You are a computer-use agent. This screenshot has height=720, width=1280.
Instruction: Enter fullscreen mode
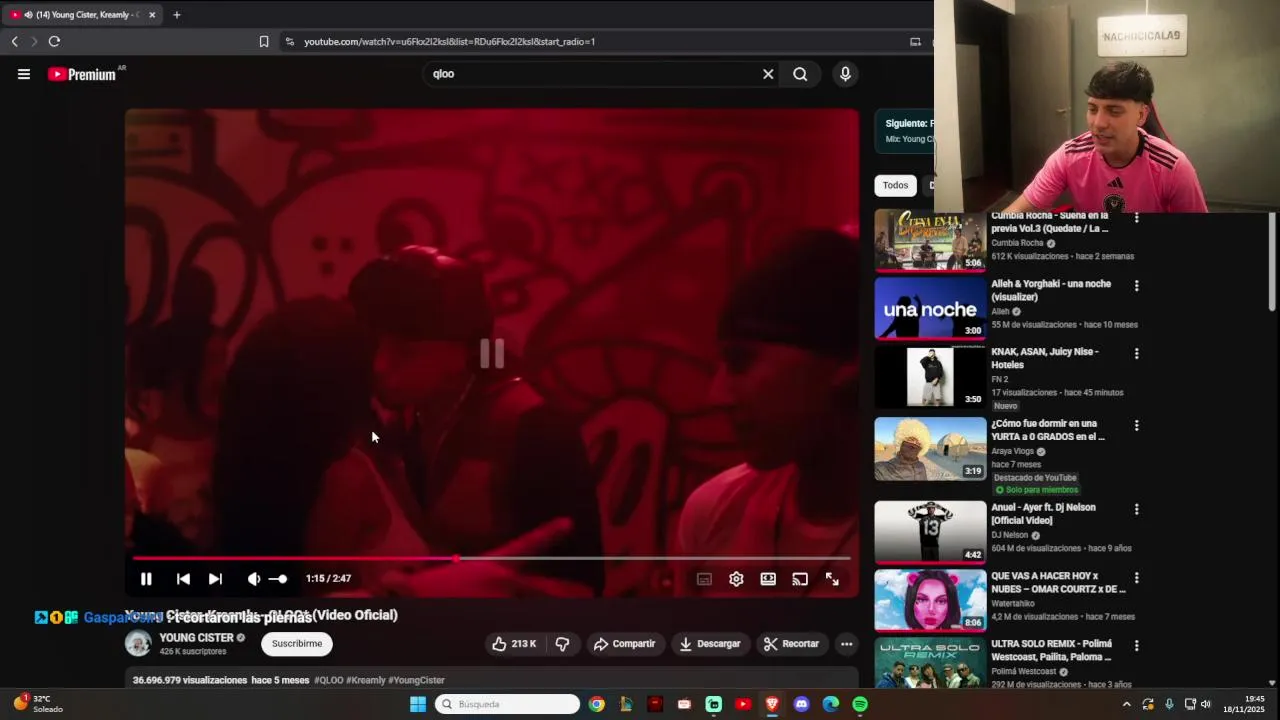tap(832, 579)
